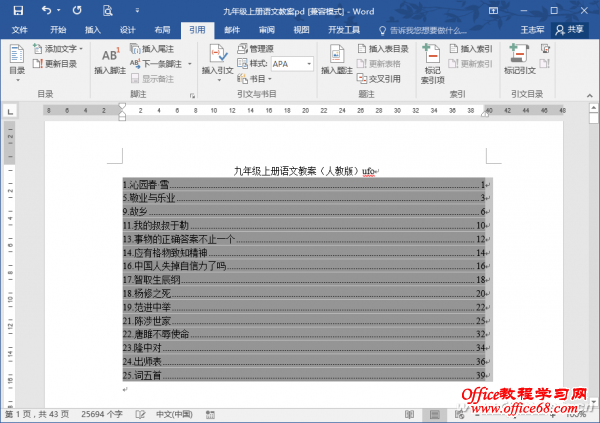Screen dimensions: 600x423
Task: Open the APA style combo box
Action: click(293, 64)
